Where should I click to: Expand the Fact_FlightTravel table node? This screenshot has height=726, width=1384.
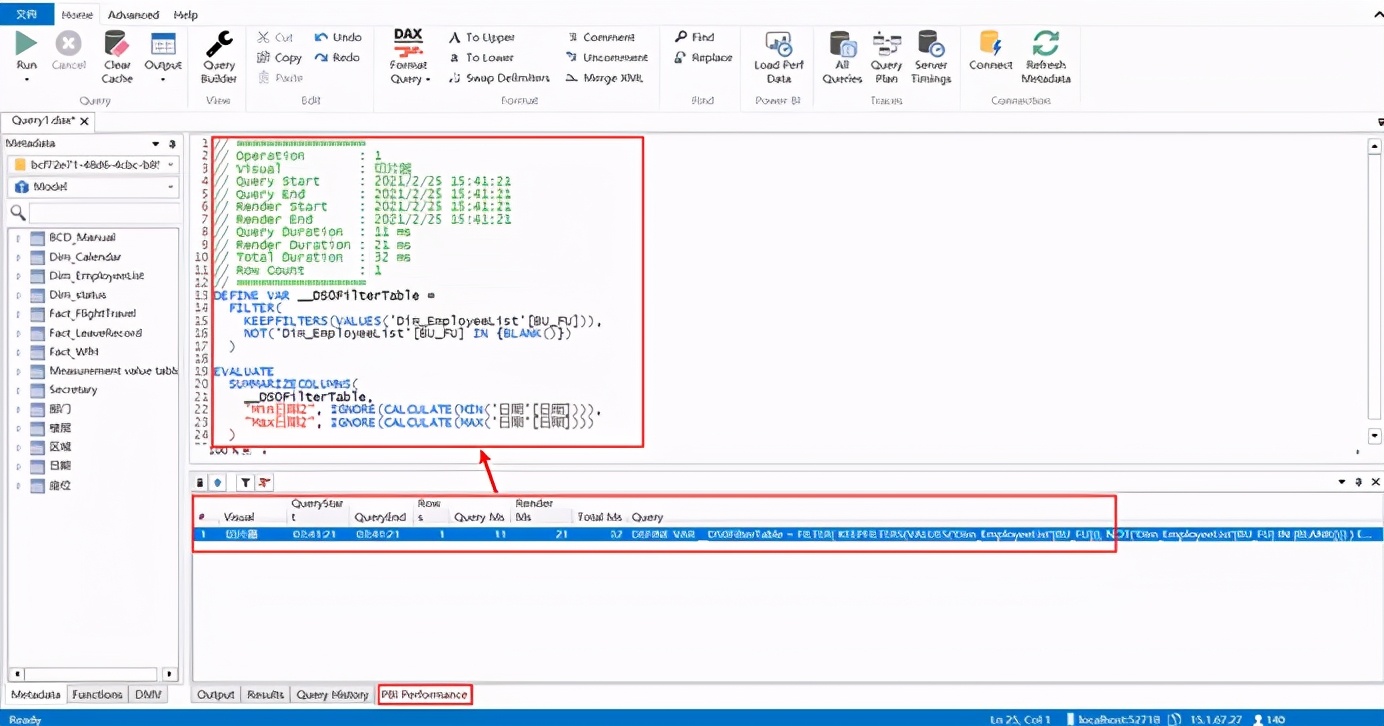pyautogui.click(x=18, y=314)
